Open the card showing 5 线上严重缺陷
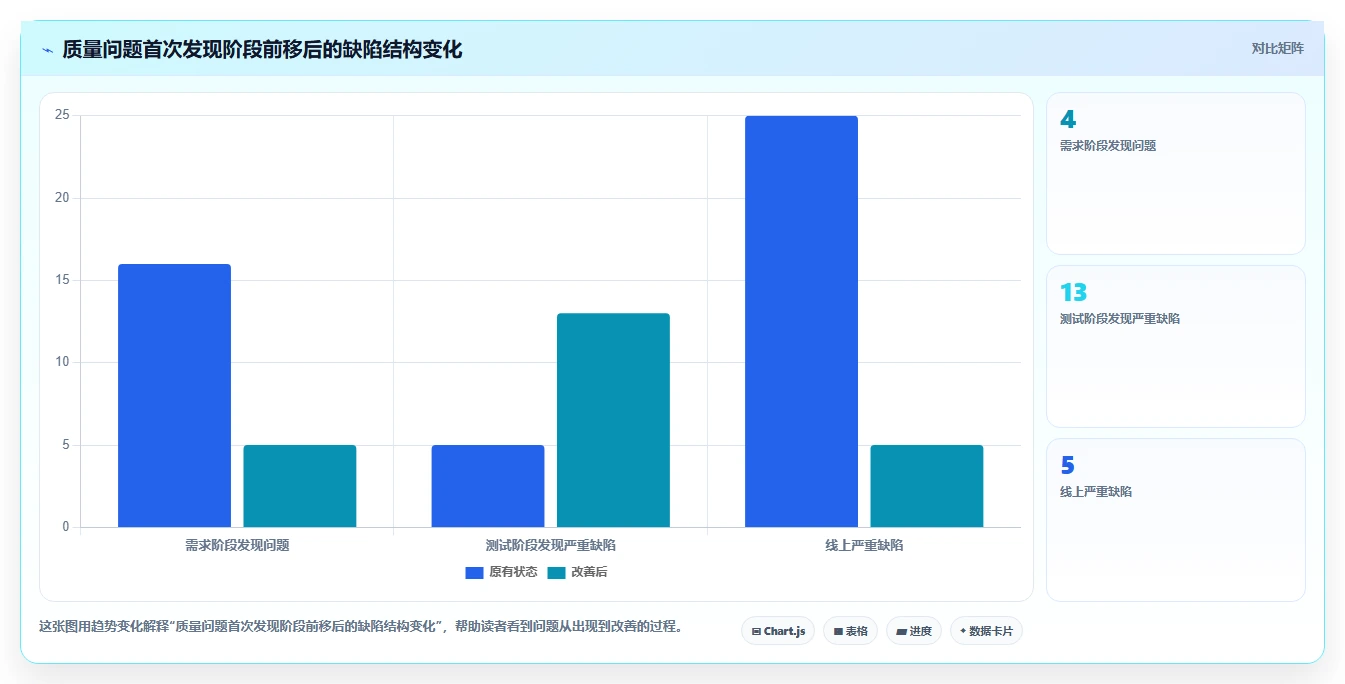 [1176, 520]
